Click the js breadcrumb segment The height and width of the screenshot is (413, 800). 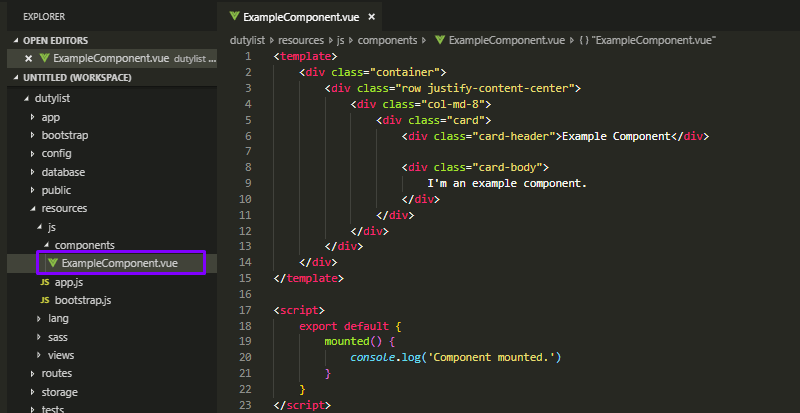[x=341, y=40]
